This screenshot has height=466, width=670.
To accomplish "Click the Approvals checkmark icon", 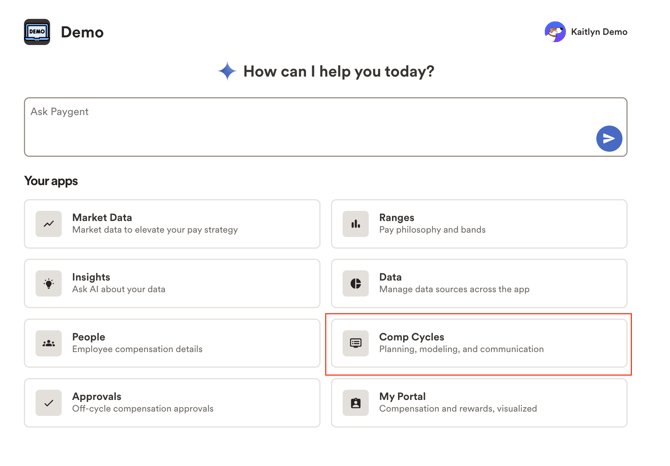I will [x=49, y=402].
